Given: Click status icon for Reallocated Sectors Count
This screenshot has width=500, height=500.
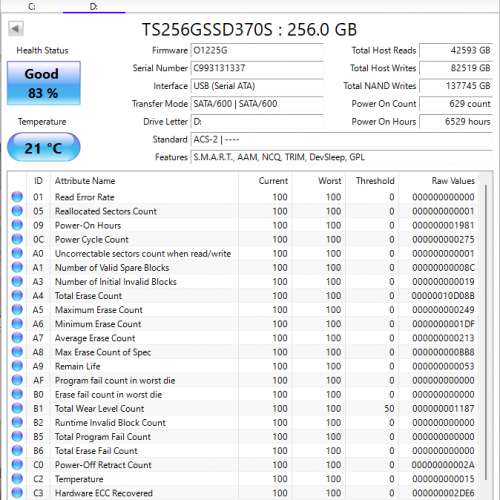Looking at the screenshot, I should point(17,211).
